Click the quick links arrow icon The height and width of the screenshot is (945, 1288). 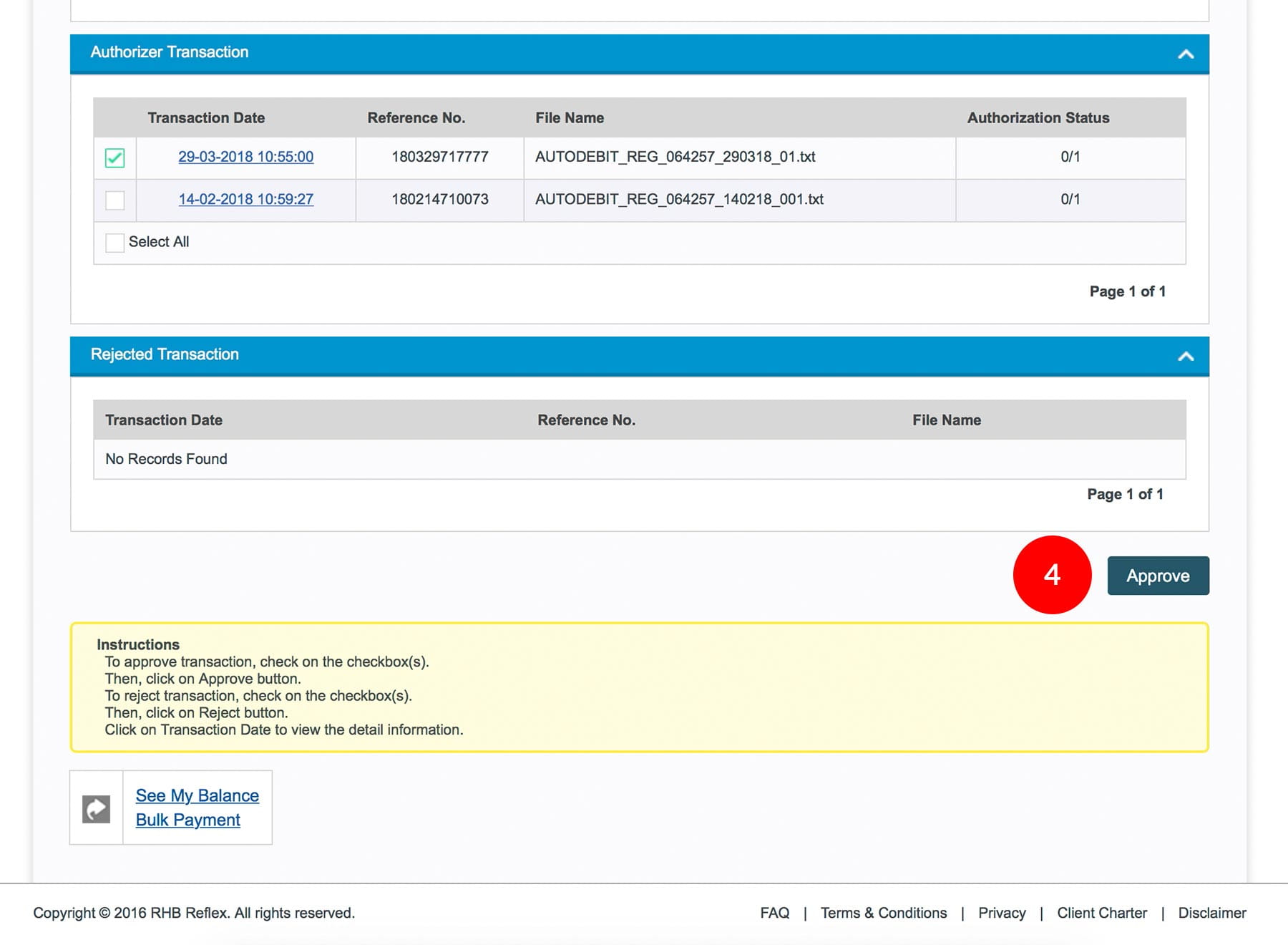pos(97,808)
